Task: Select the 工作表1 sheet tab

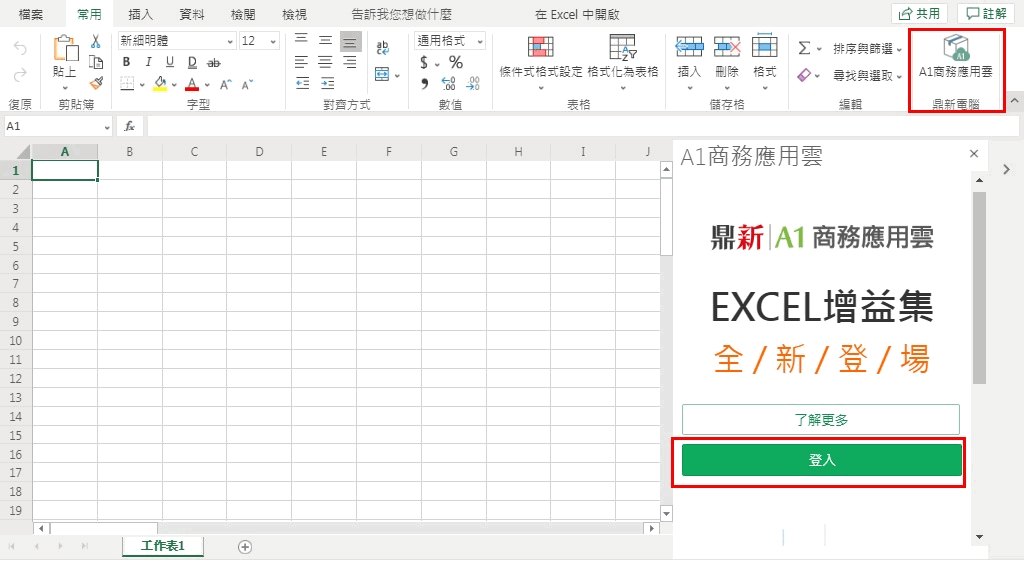Action: coord(163,546)
